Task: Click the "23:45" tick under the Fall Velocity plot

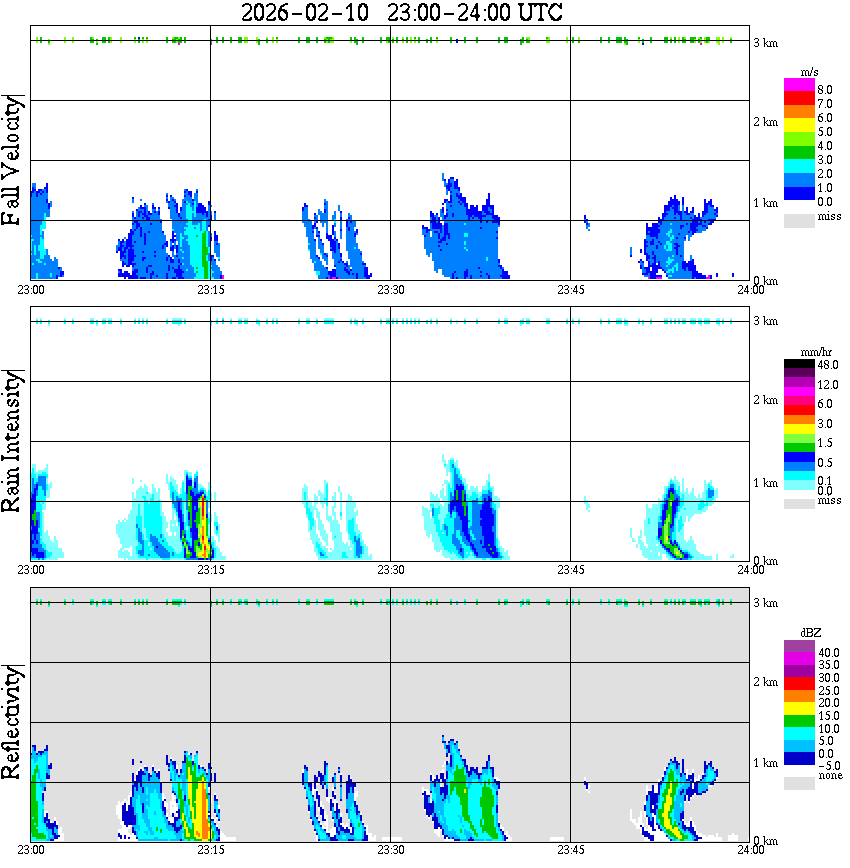Action: [x=571, y=290]
